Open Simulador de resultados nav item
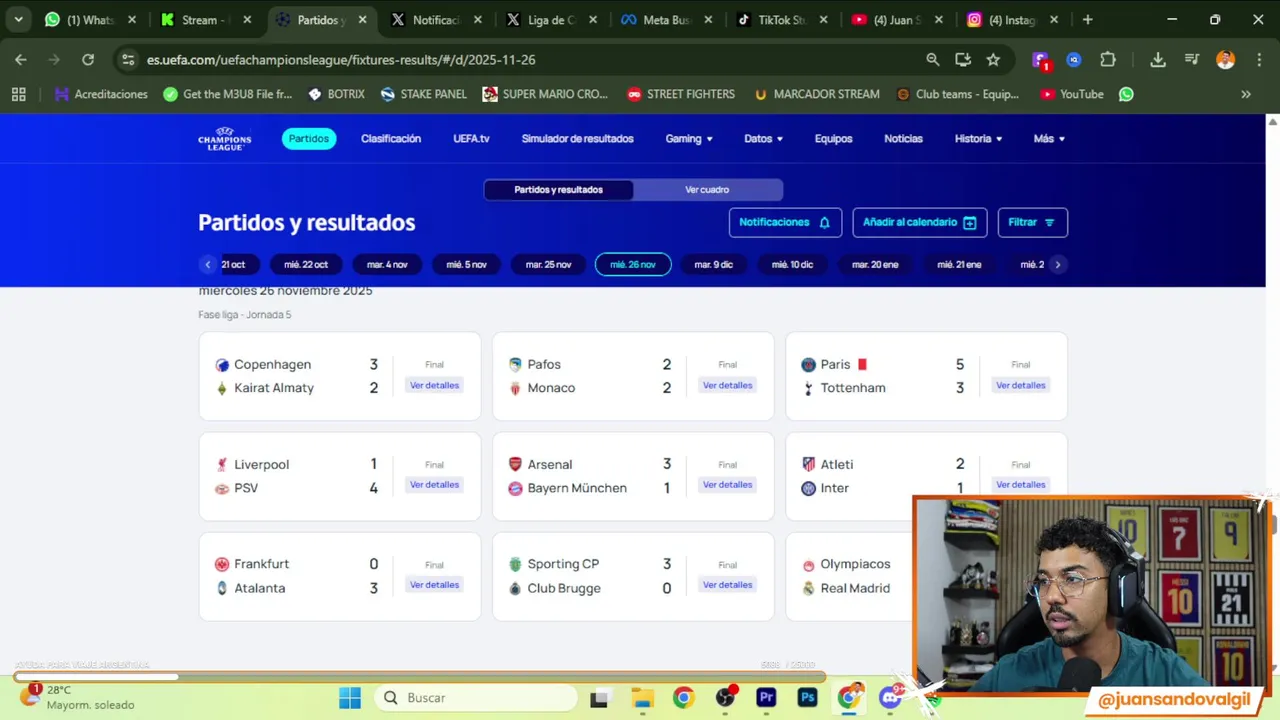Screen dimensions: 1280x720 (x=577, y=139)
